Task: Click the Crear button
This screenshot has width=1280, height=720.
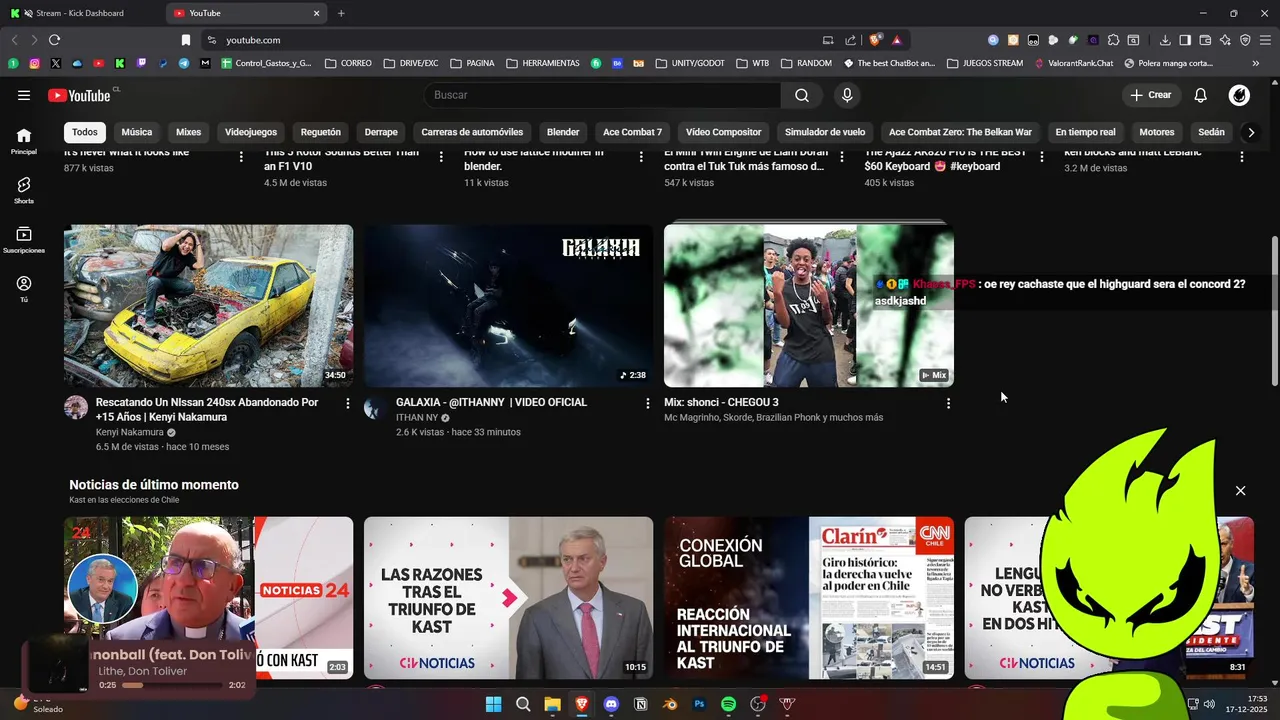Action: (1151, 95)
